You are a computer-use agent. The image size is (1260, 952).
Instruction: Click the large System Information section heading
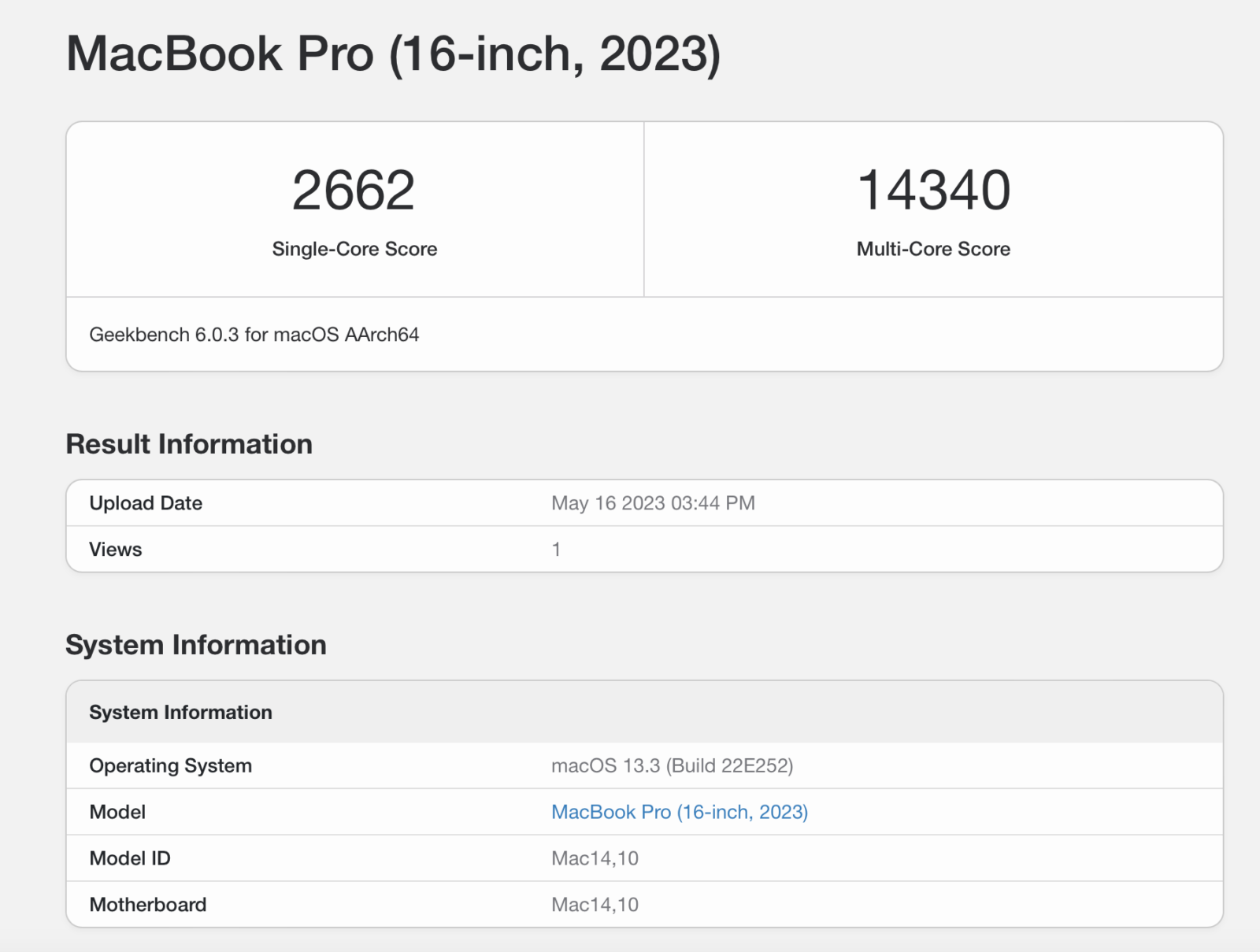click(x=195, y=645)
